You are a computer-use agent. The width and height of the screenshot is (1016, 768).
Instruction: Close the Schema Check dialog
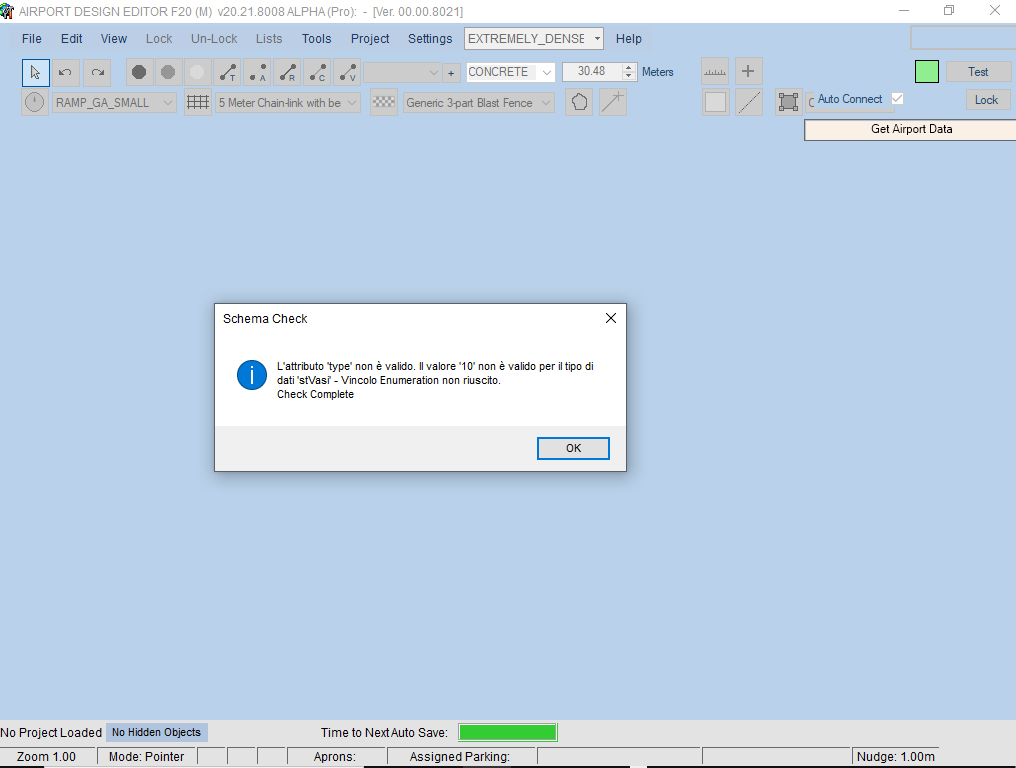point(610,318)
